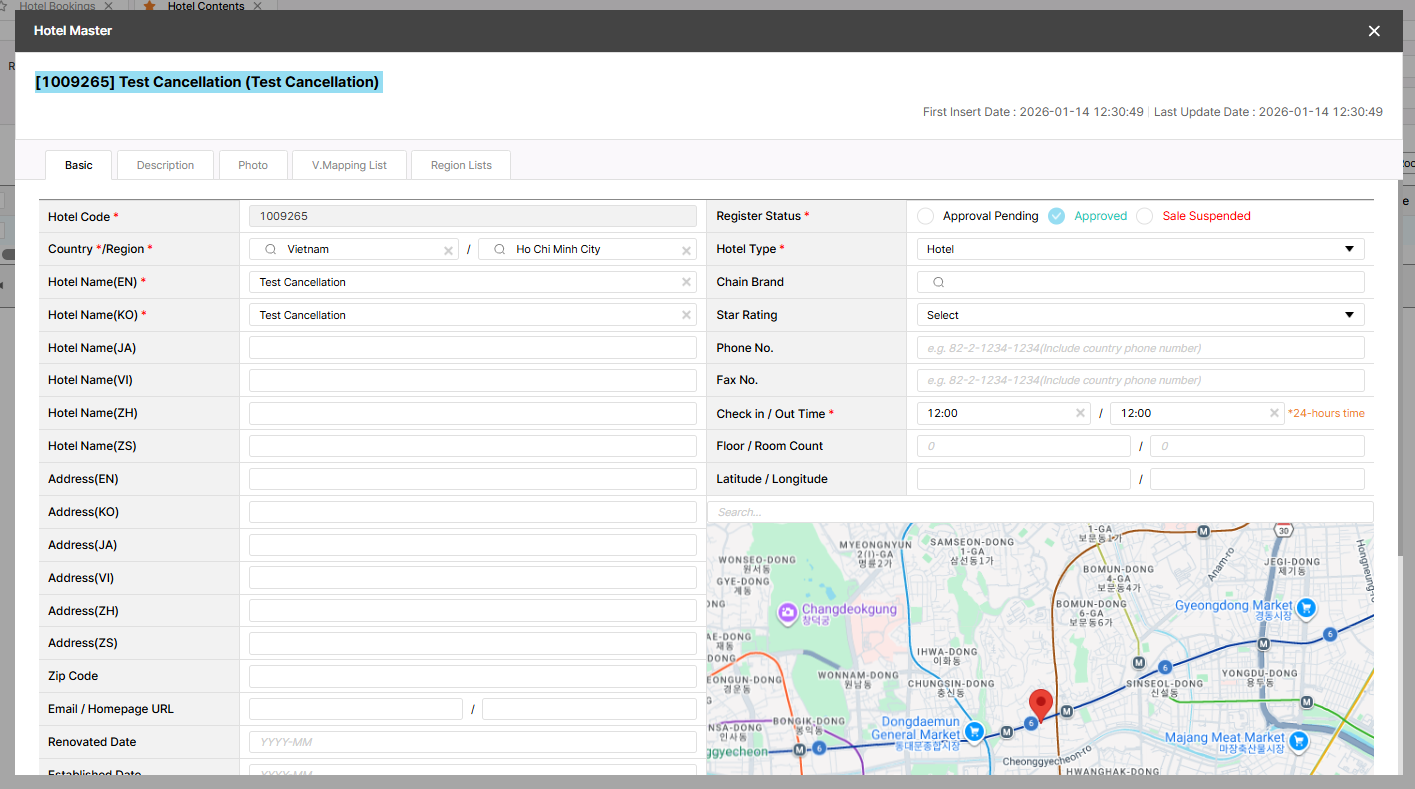Clear the check-in time value
The height and width of the screenshot is (789, 1415).
(x=1081, y=413)
